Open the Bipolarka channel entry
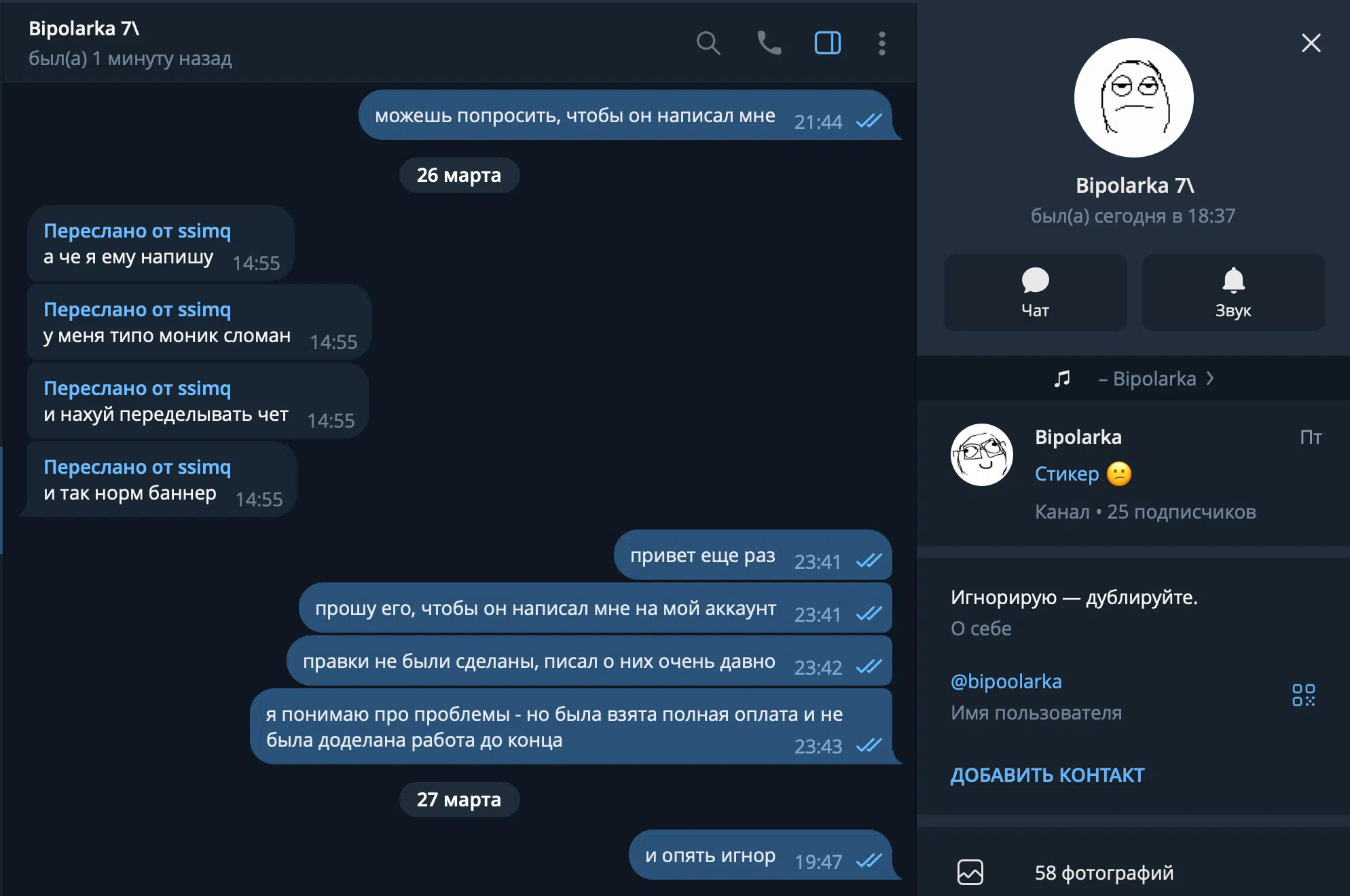The width and height of the screenshot is (1350, 896). pos(1133,473)
